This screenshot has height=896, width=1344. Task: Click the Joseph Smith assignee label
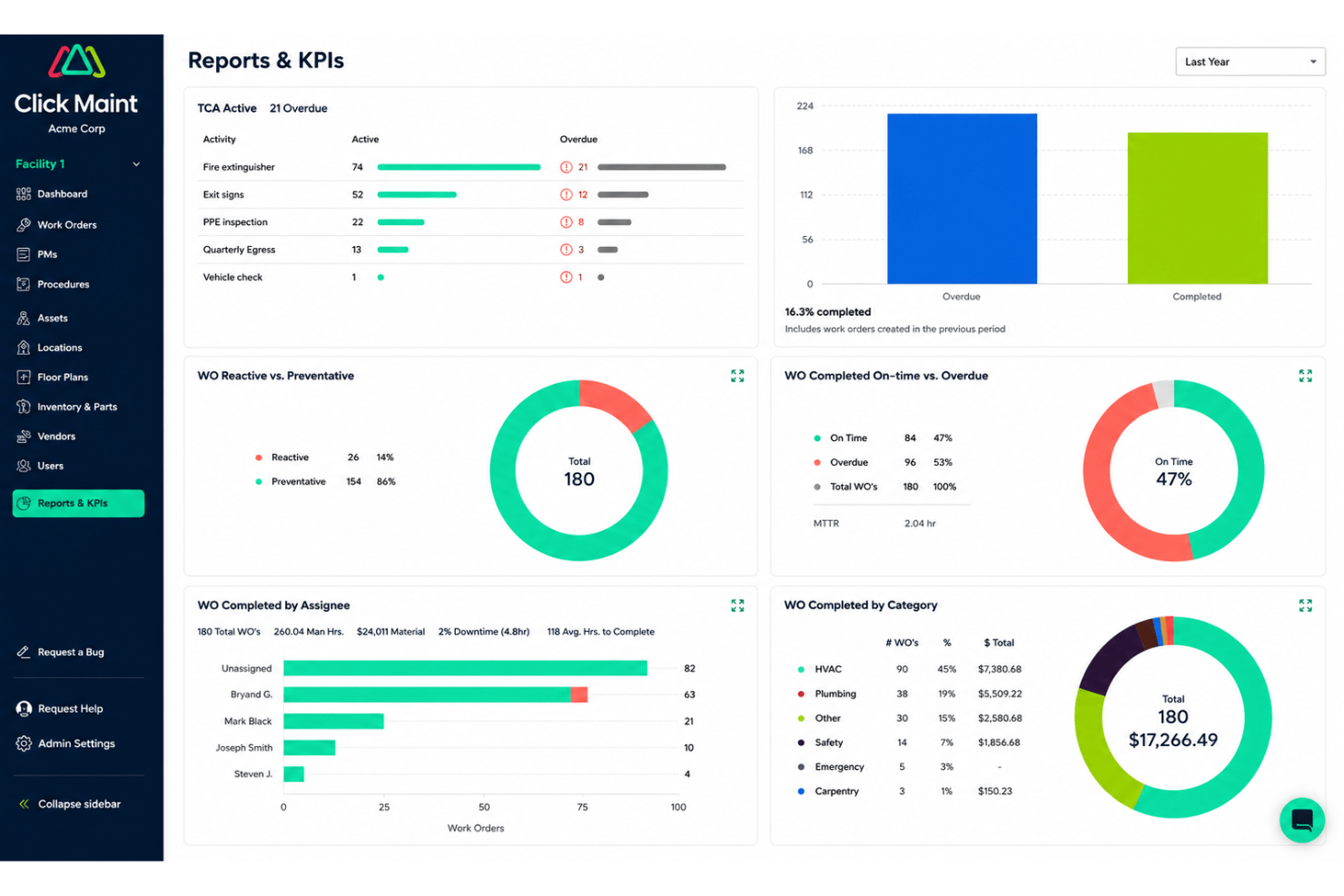[x=243, y=748]
